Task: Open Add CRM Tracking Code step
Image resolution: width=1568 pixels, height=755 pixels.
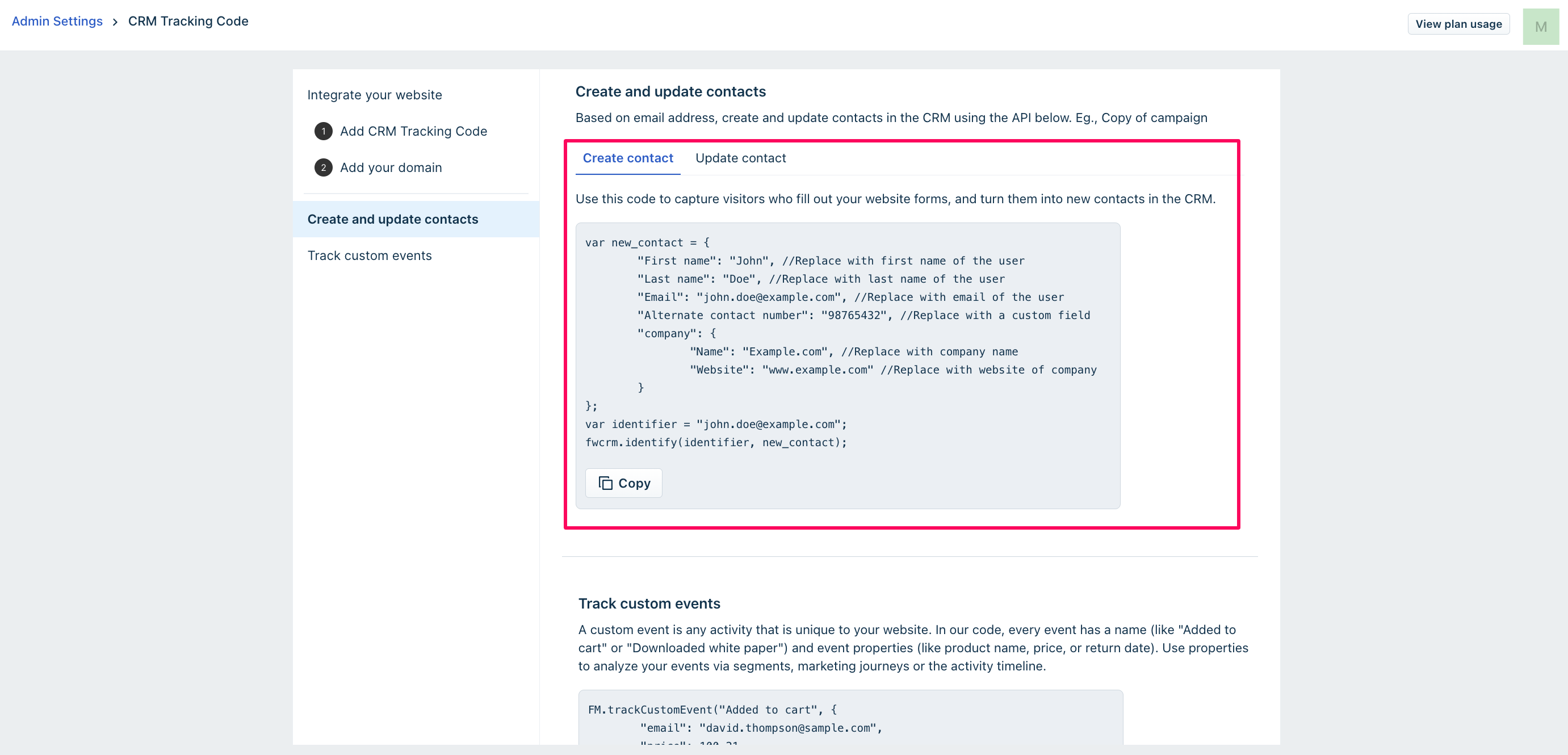Action: click(413, 131)
